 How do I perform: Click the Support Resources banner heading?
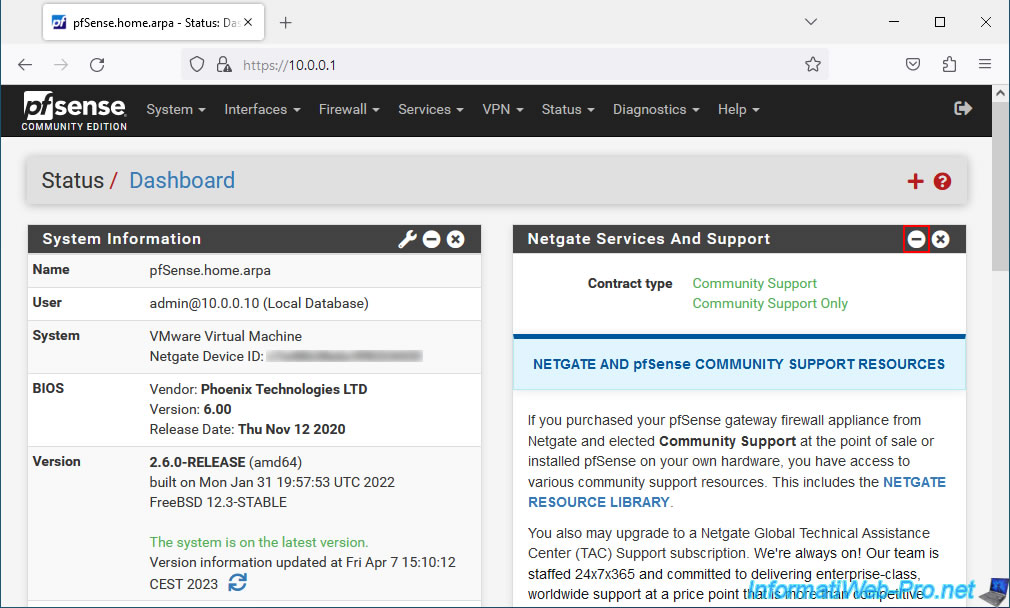click(x=739, y=365)
